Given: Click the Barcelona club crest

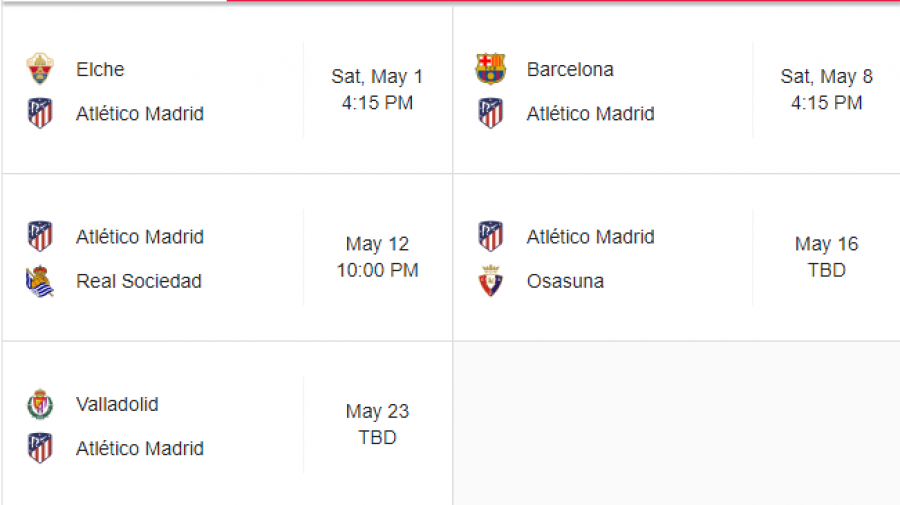Looking at the screenshot, I should click(x=491, y=69).
